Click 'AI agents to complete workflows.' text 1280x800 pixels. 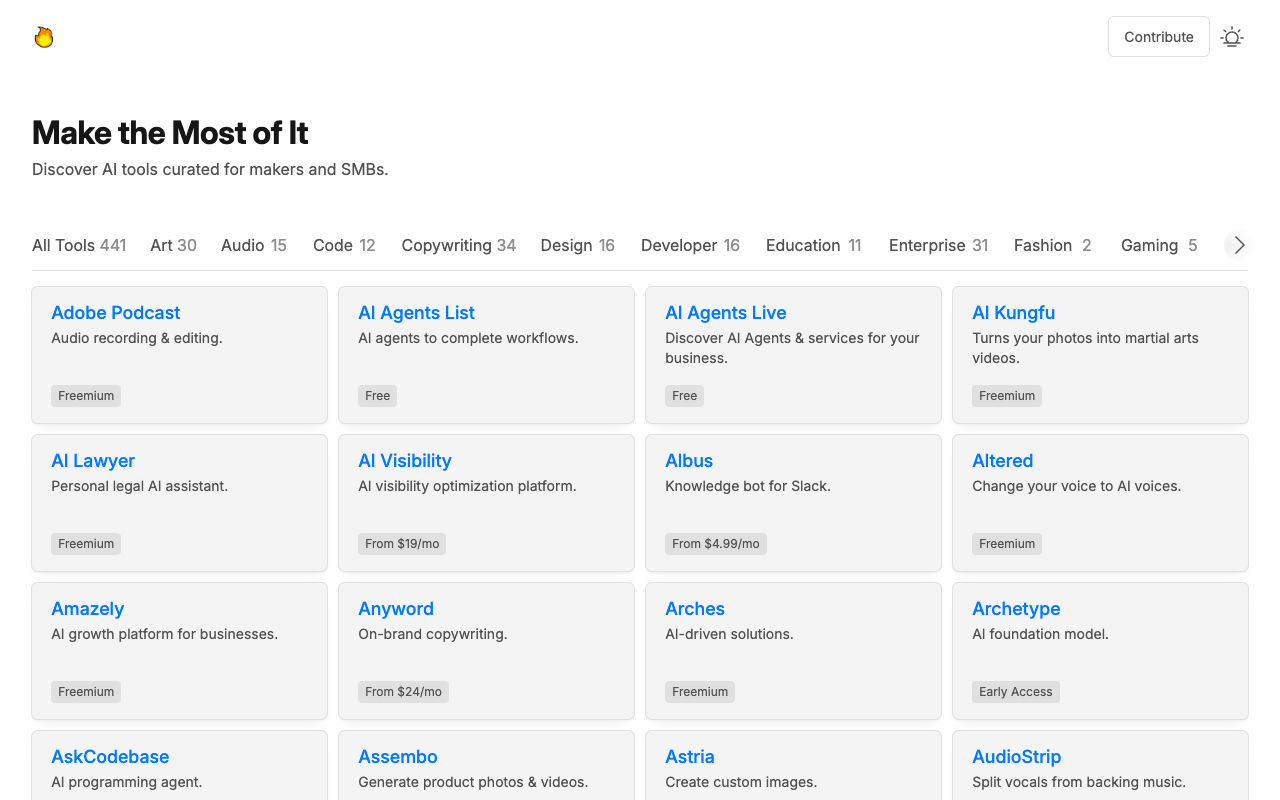coord(468,338)
